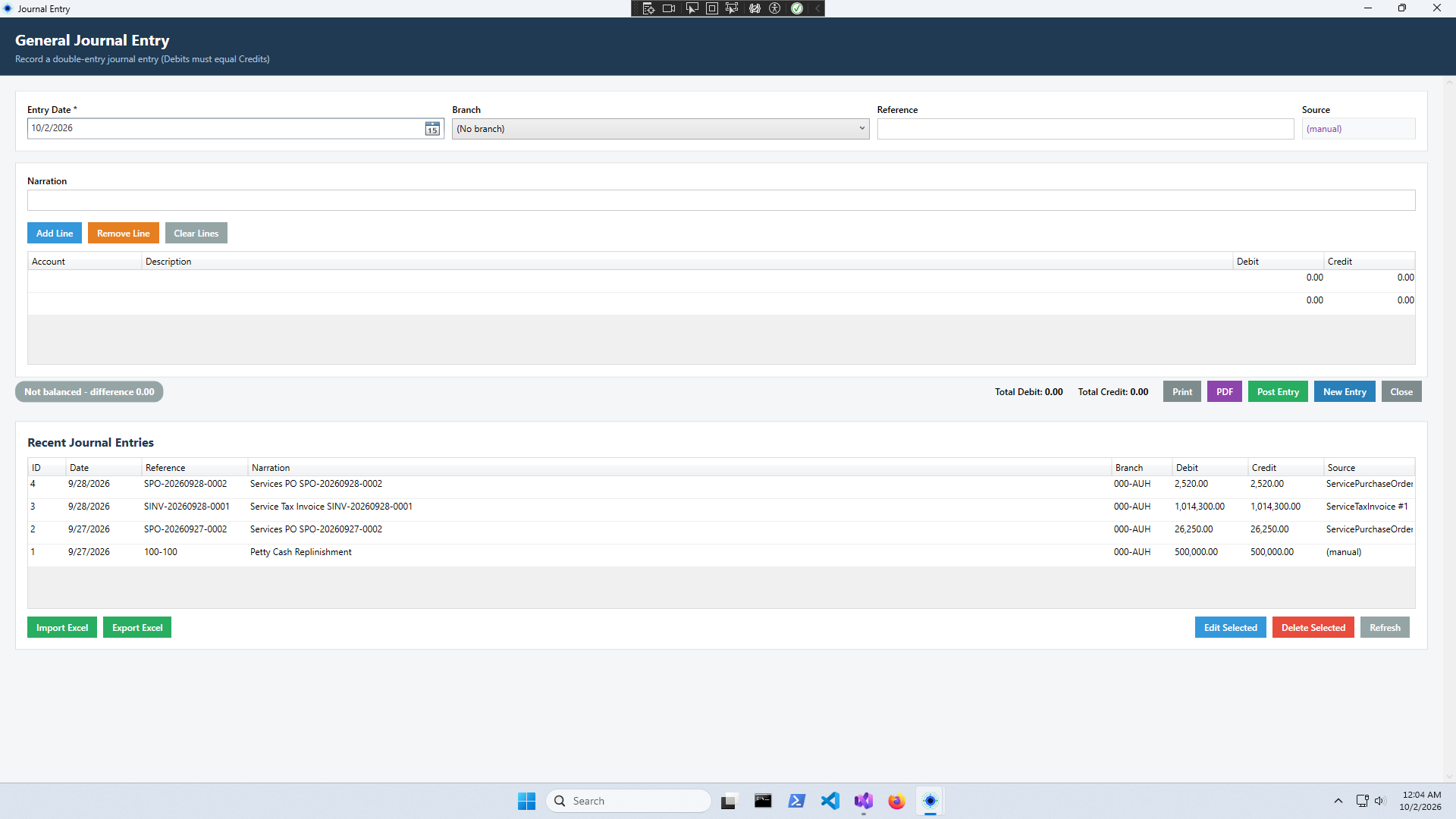Toggle Display Layout Adorners icon in debug toolbar
The width and height of the screenshot is (1456, 819).
coord(712,8)
